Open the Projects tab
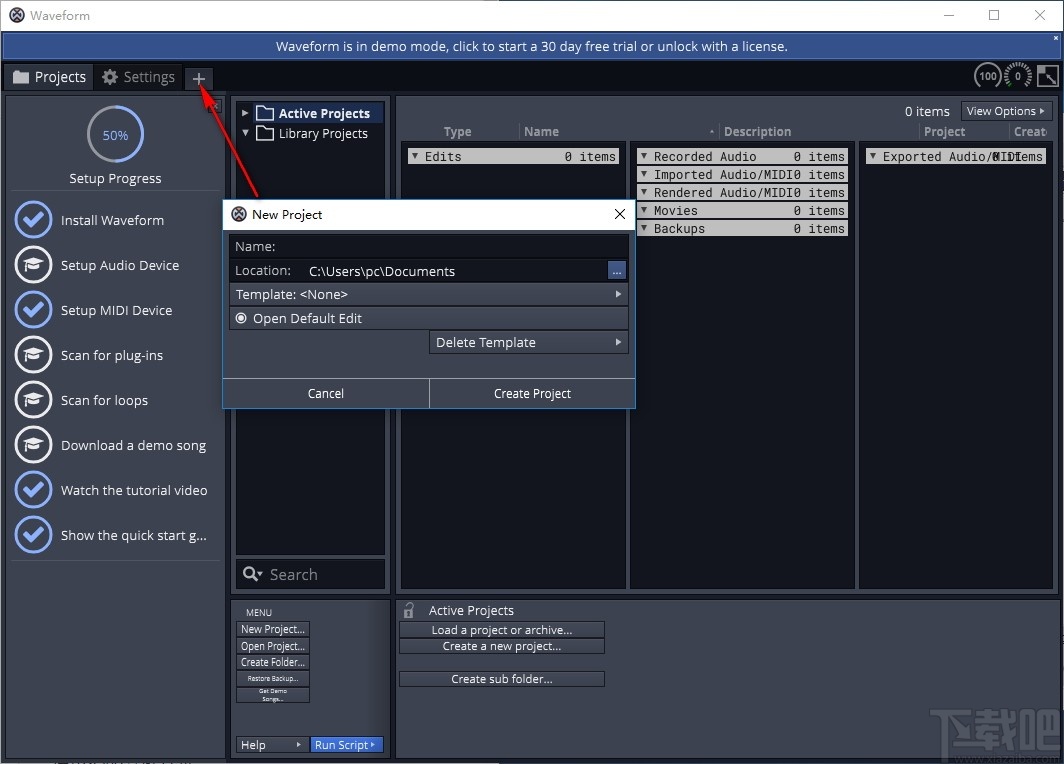The width and height of the screenshot is (1064, 764). [50, 77]
